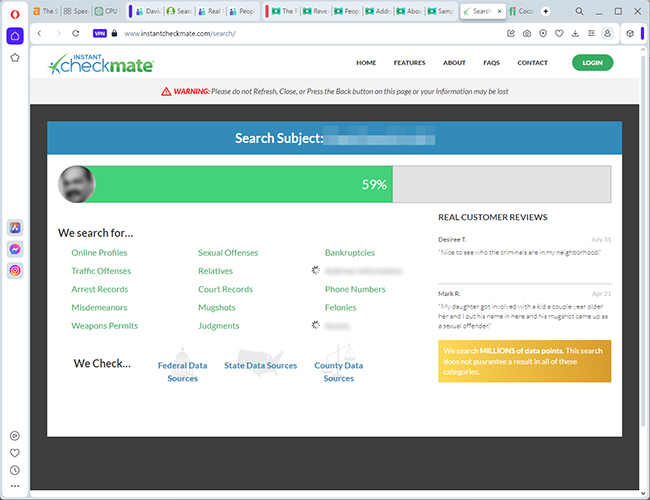Image resolution: width=650 pixels, height=500 pixels.
Task: Open the easy setup icon
Action: pos(592,34)
